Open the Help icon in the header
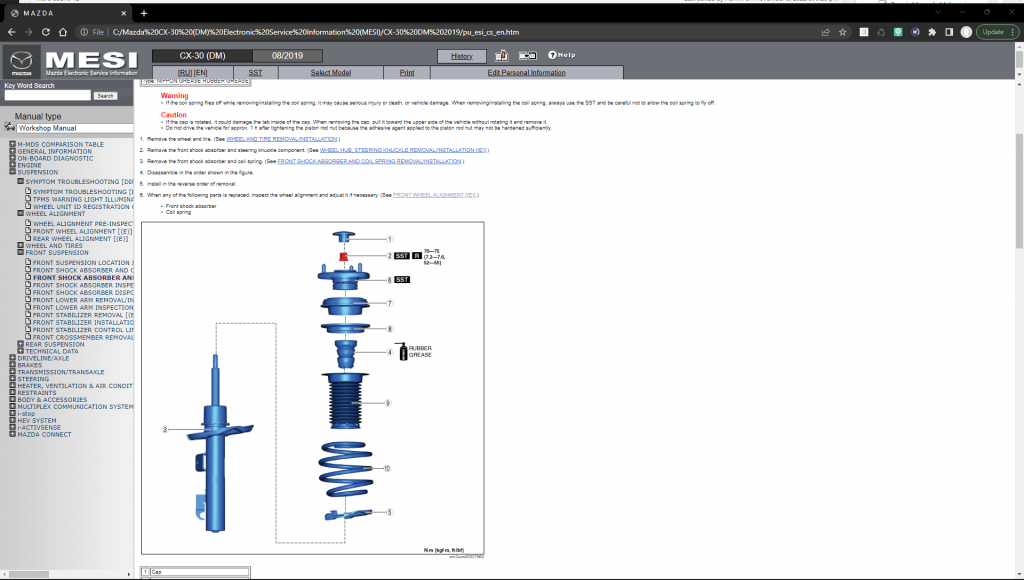Screen dimensions: 1024x580 [560, 55]
